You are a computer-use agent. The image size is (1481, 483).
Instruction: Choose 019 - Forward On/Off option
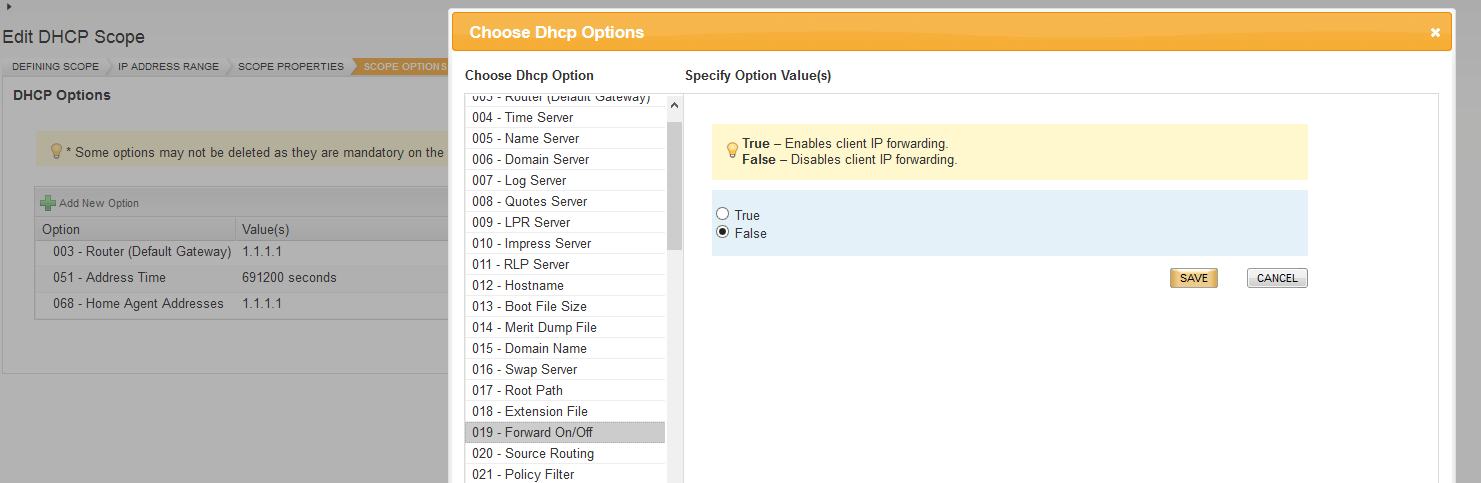click(x=565, y=432)
